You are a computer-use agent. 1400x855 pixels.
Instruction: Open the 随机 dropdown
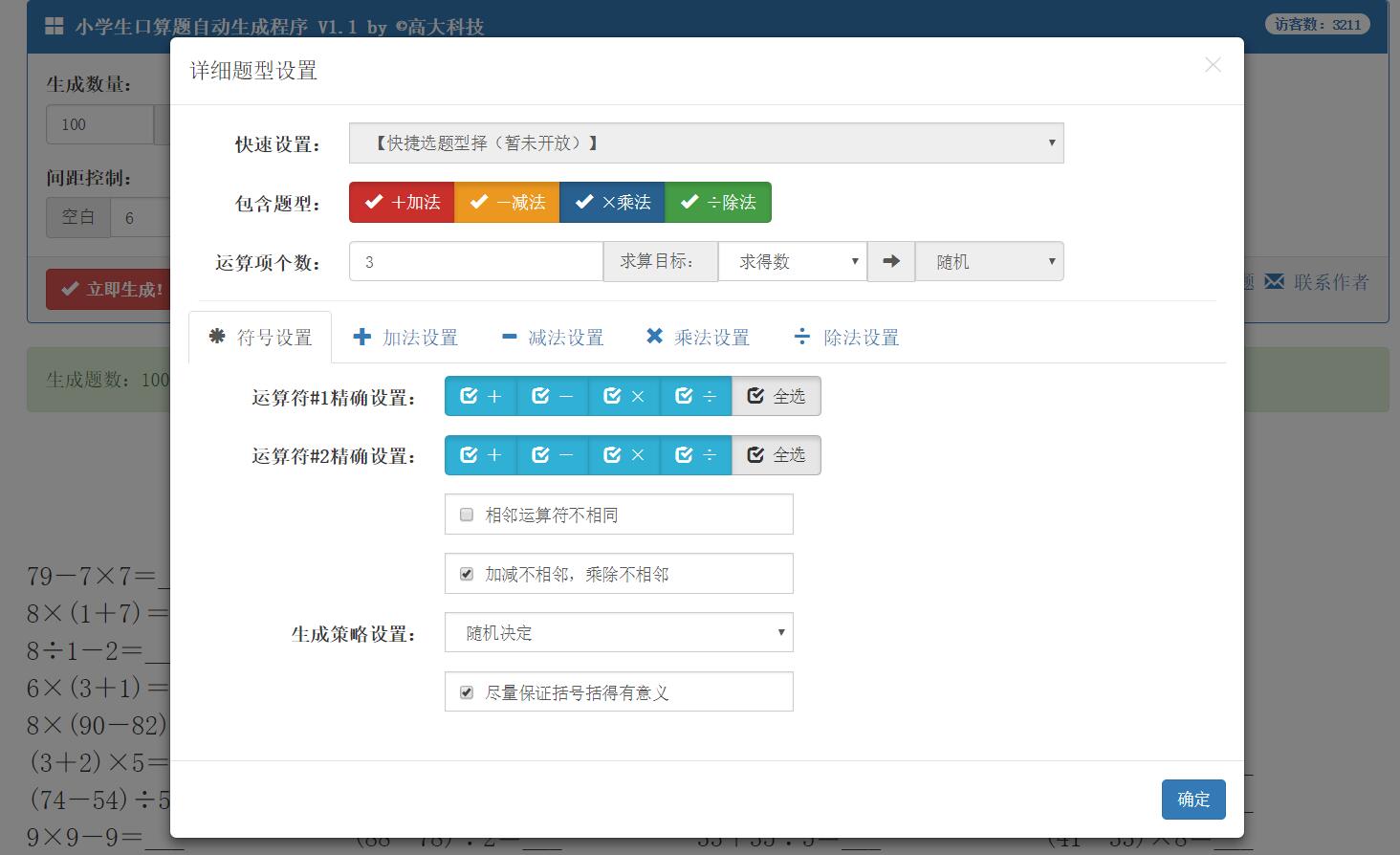(990, 261)
